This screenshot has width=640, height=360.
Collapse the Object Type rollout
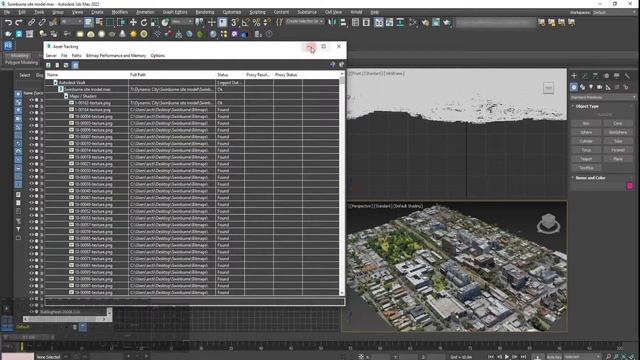[x=587, y=106]
